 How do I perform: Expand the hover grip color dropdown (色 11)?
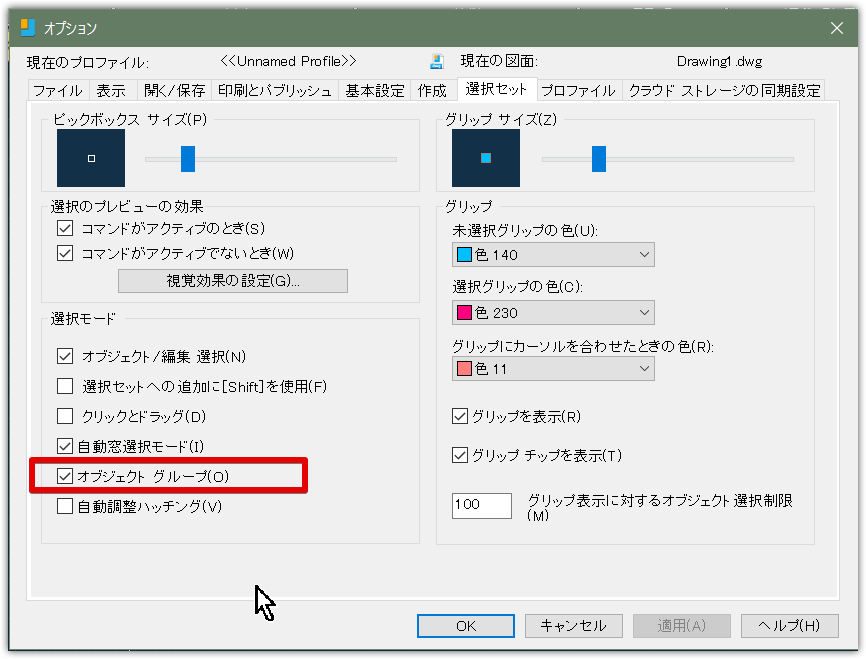553,369
